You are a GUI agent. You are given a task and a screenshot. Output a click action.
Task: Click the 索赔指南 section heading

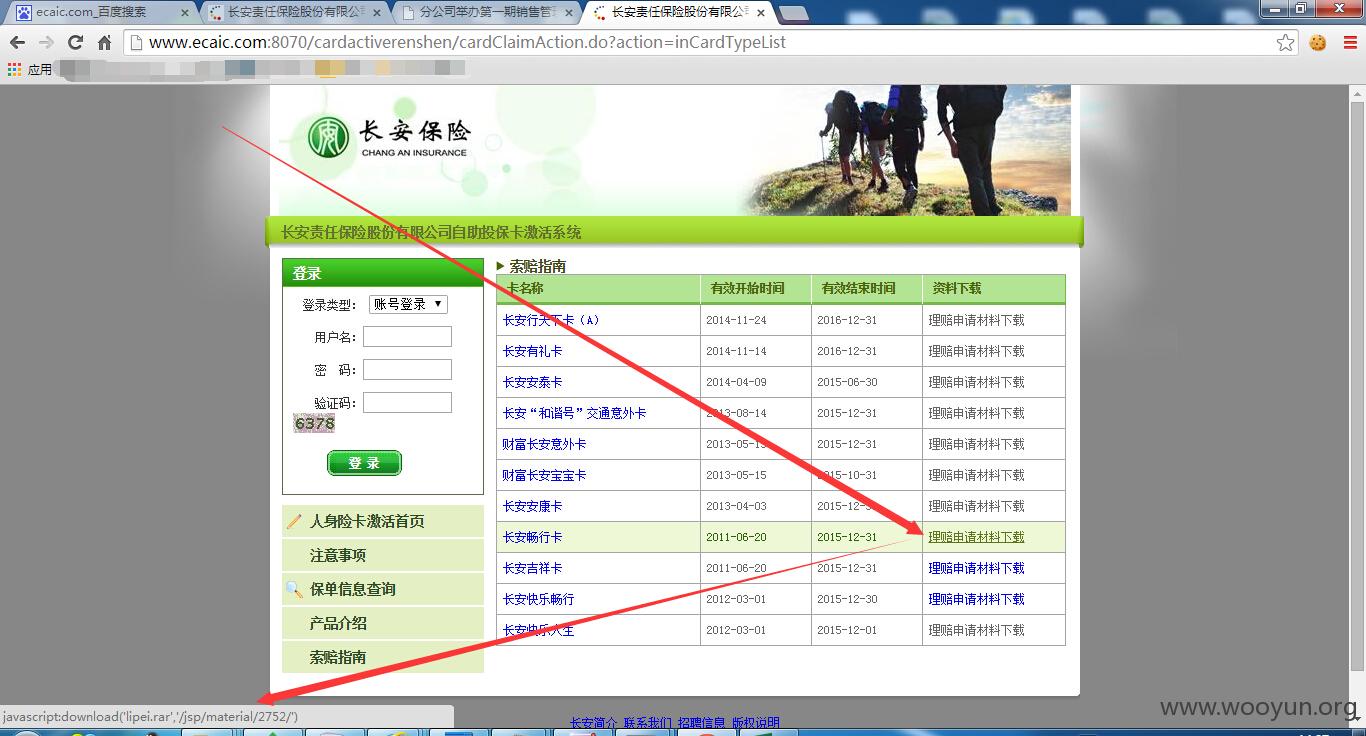coord(538,266)
